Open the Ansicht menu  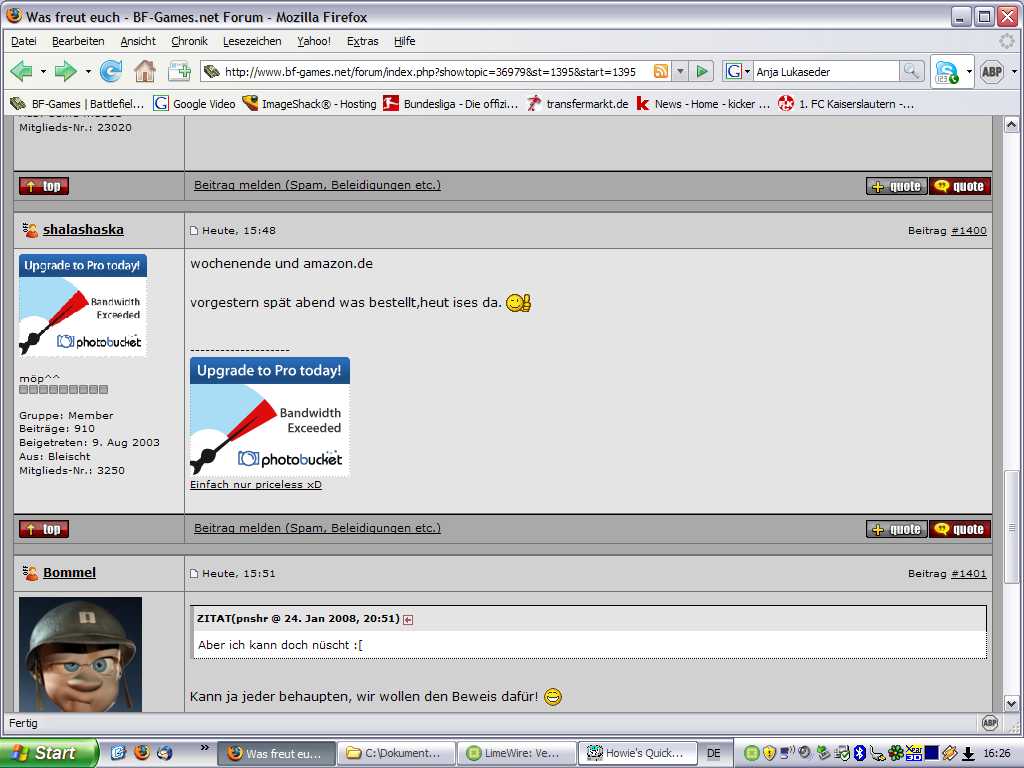(x=138, y=41)
